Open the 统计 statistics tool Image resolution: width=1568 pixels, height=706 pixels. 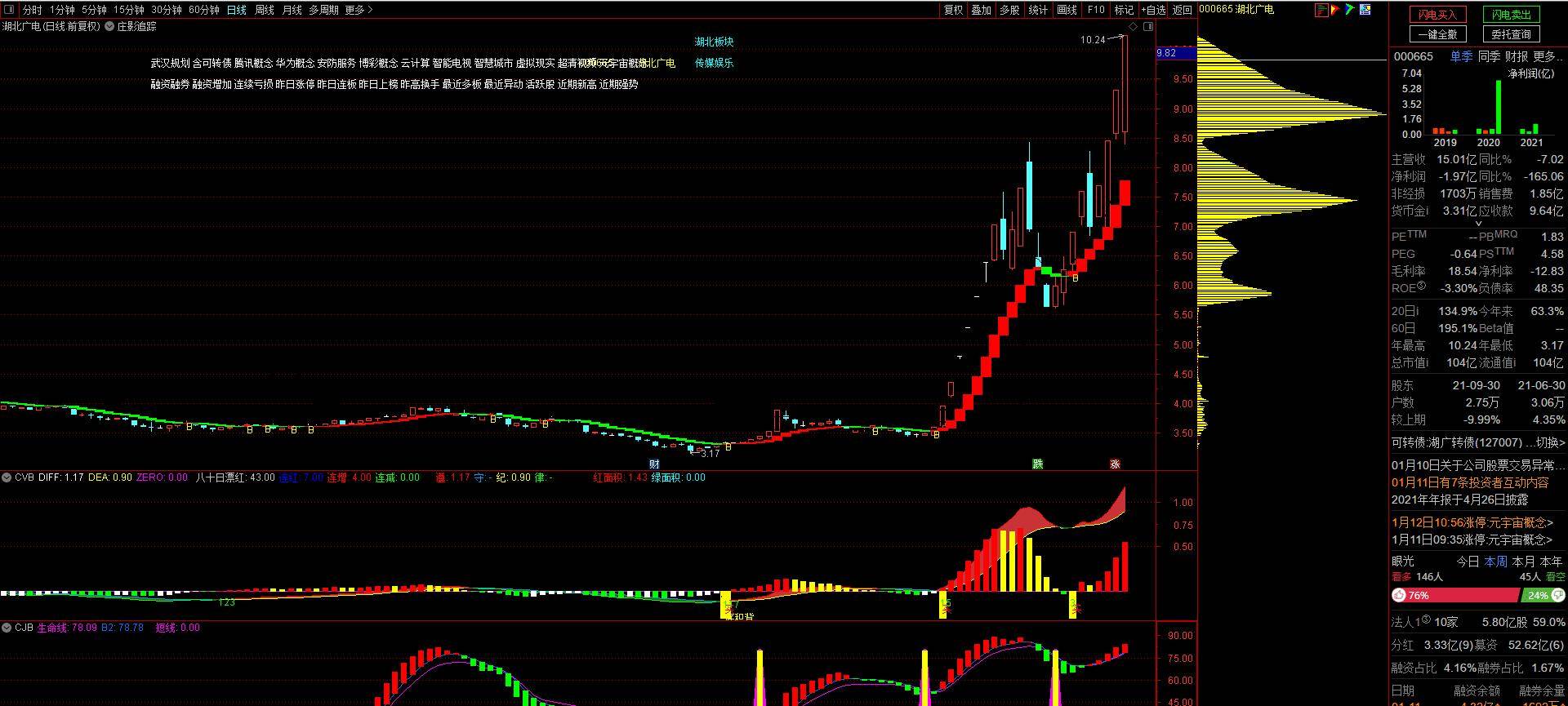[1039, 10]
